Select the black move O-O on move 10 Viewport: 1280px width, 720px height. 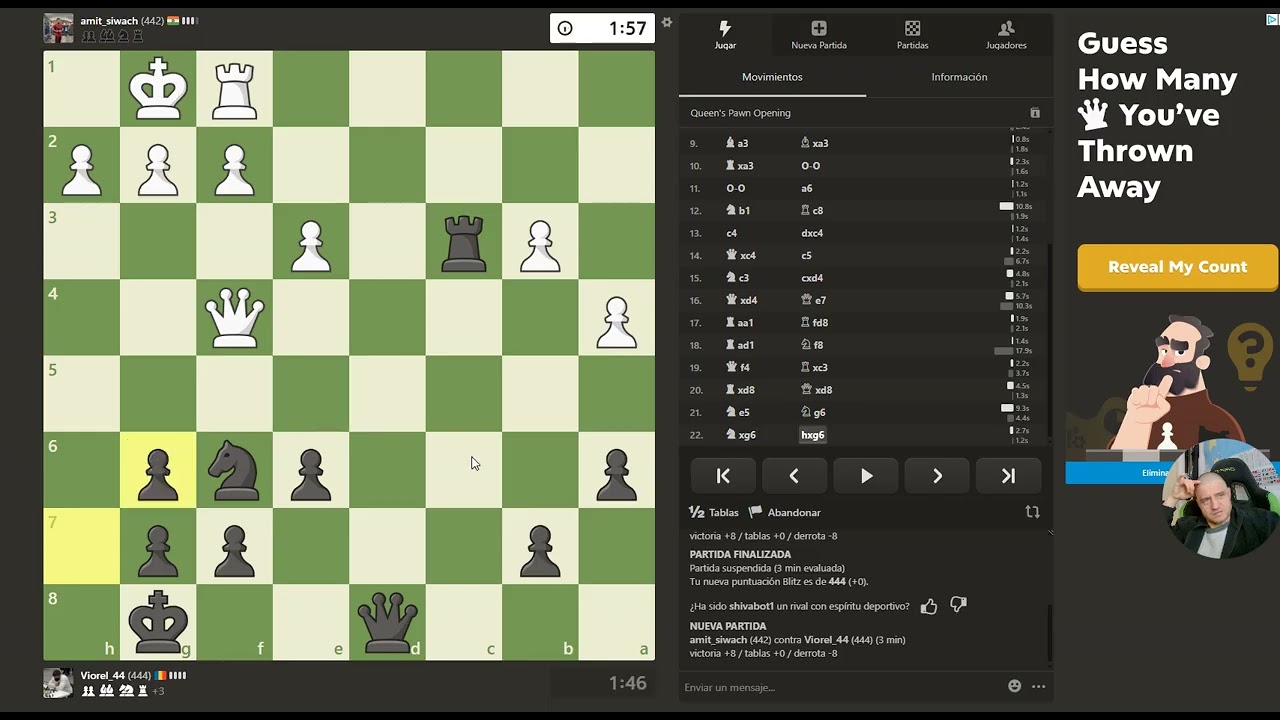810,166
